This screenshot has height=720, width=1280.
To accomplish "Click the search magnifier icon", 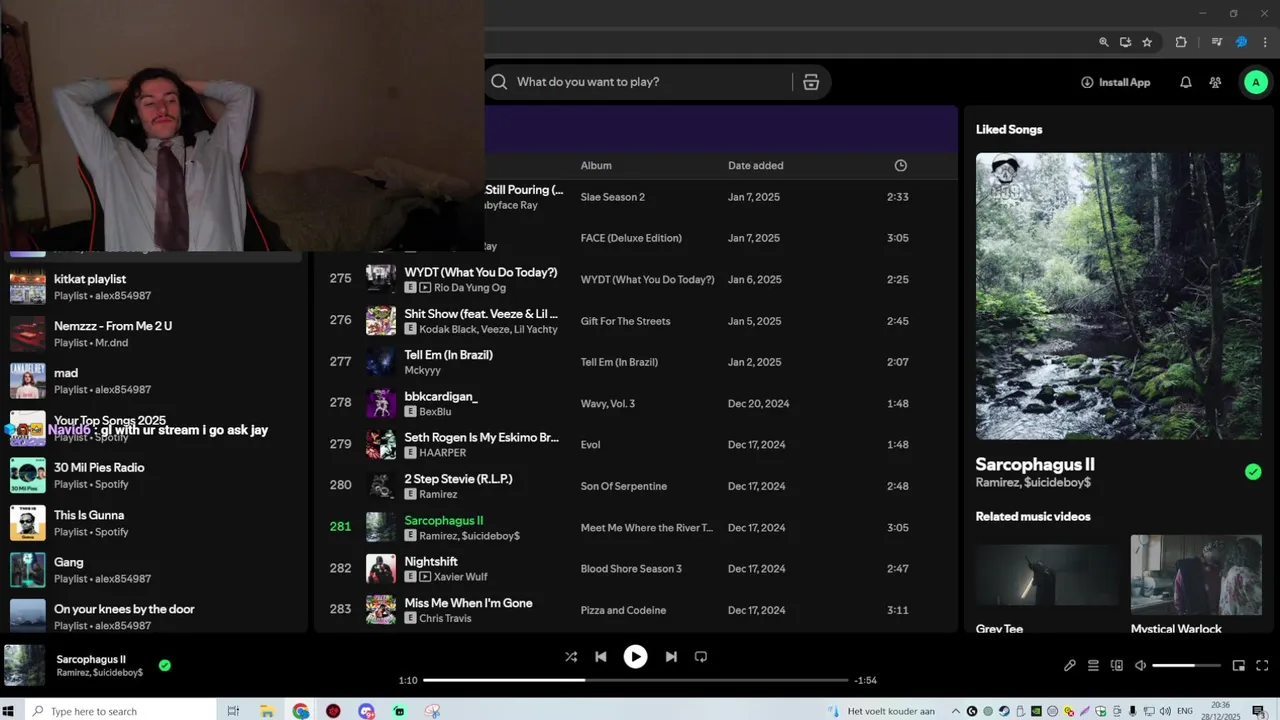I will 499,82.
